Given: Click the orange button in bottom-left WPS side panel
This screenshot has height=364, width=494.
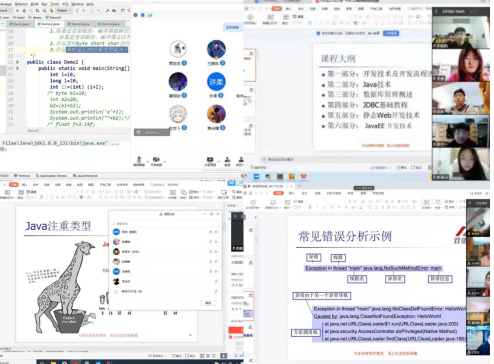Looking at the screenshot, I should (x=236, y=330).
